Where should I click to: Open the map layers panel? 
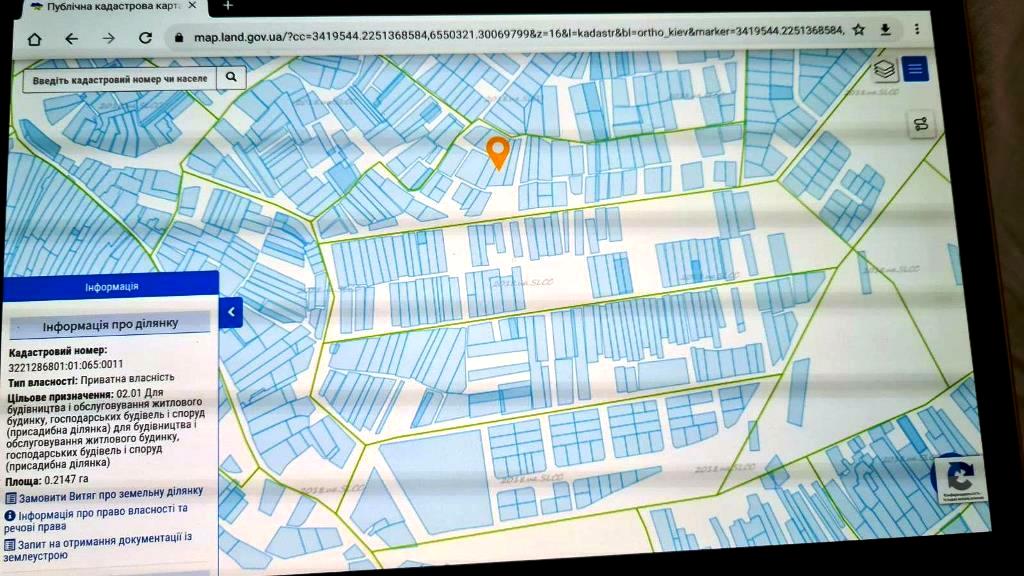click(x=883, y=70)
